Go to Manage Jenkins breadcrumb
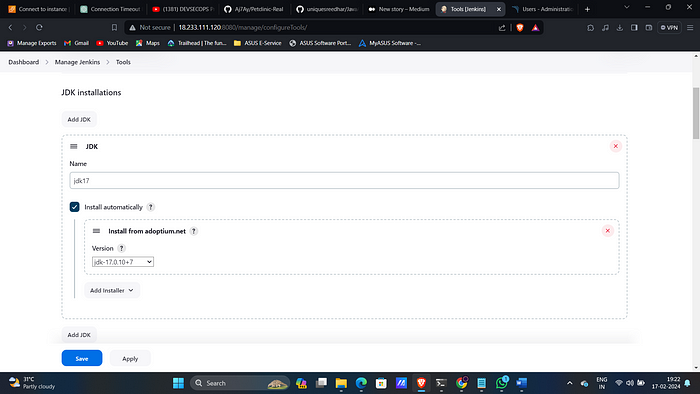Viewport: 700px width, 394px height. (77, 62)
